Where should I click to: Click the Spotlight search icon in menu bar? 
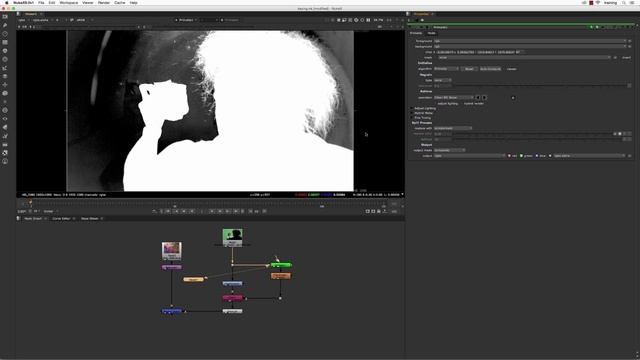click(x=624, y=2)
